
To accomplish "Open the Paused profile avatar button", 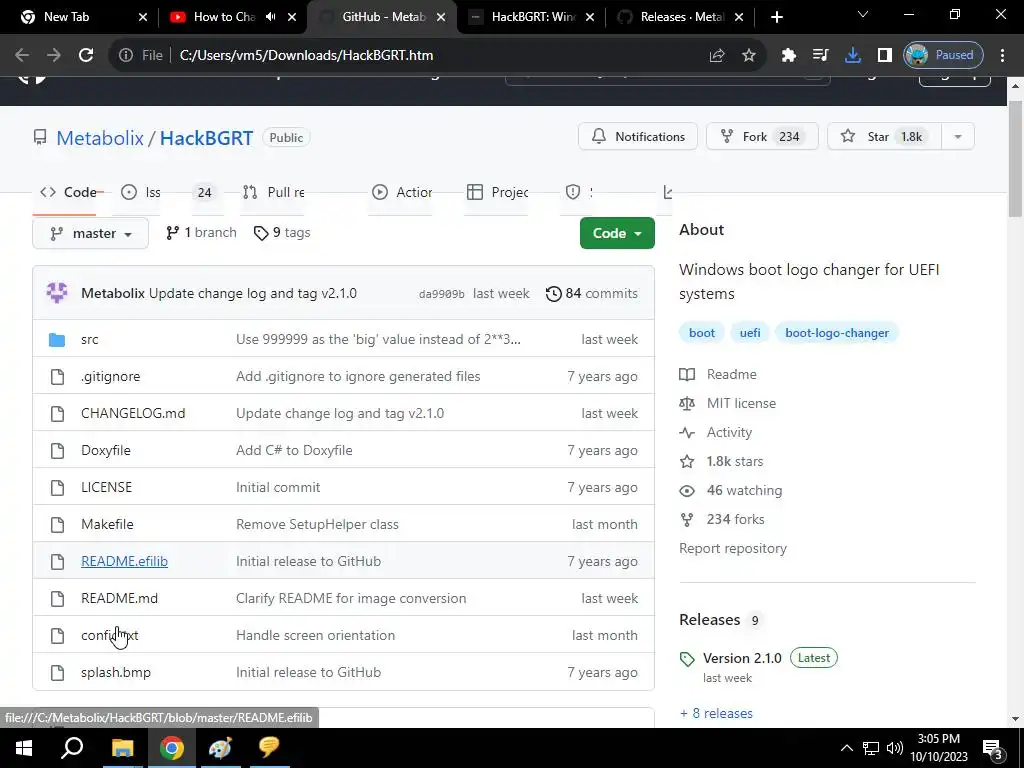I will (943, 56).
